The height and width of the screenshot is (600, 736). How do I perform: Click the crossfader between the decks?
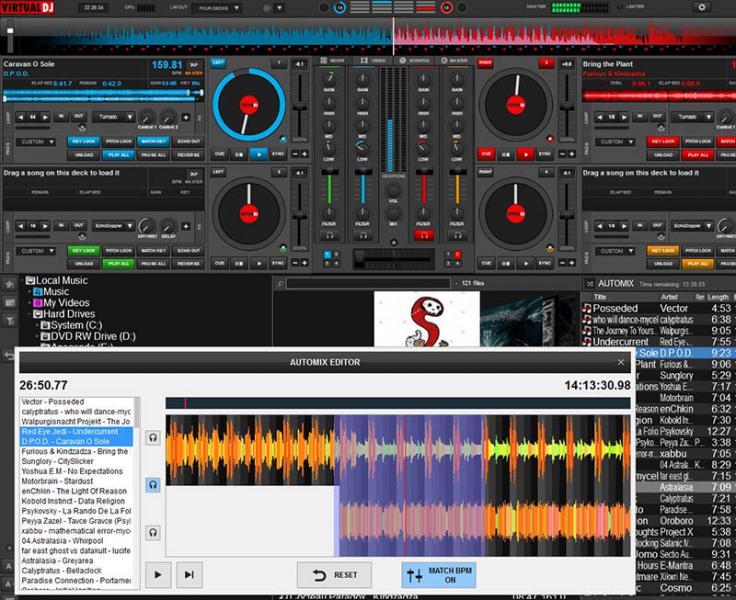coord(393,258)
